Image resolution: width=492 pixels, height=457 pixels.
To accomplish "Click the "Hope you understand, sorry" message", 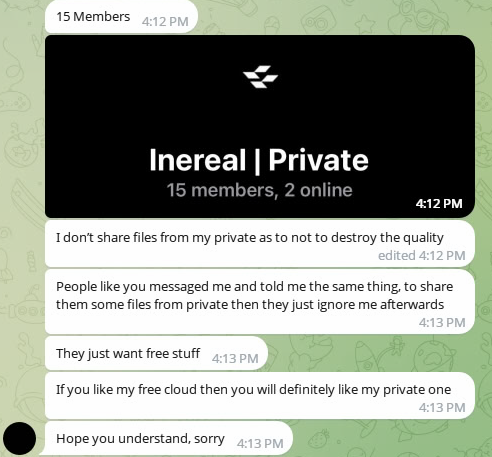I will 169,438.
